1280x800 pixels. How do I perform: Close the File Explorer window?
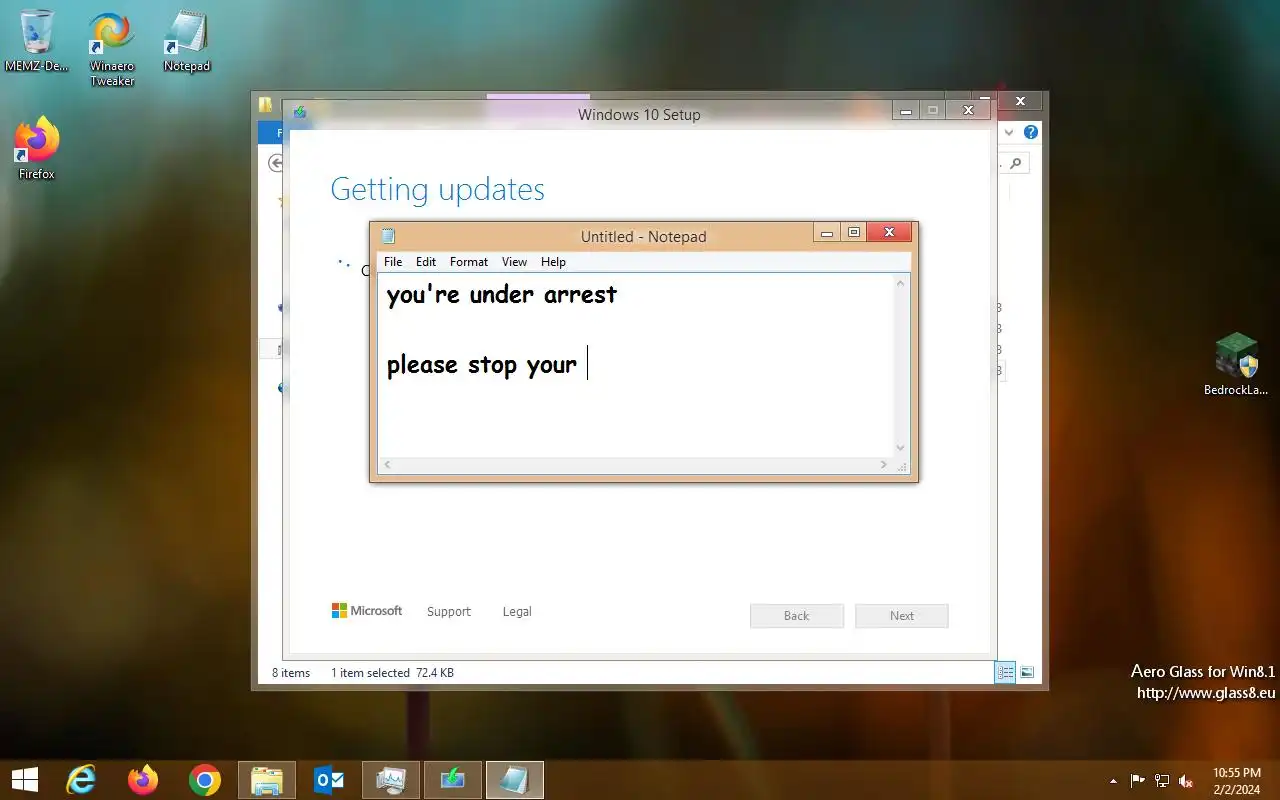point(1020,101)
